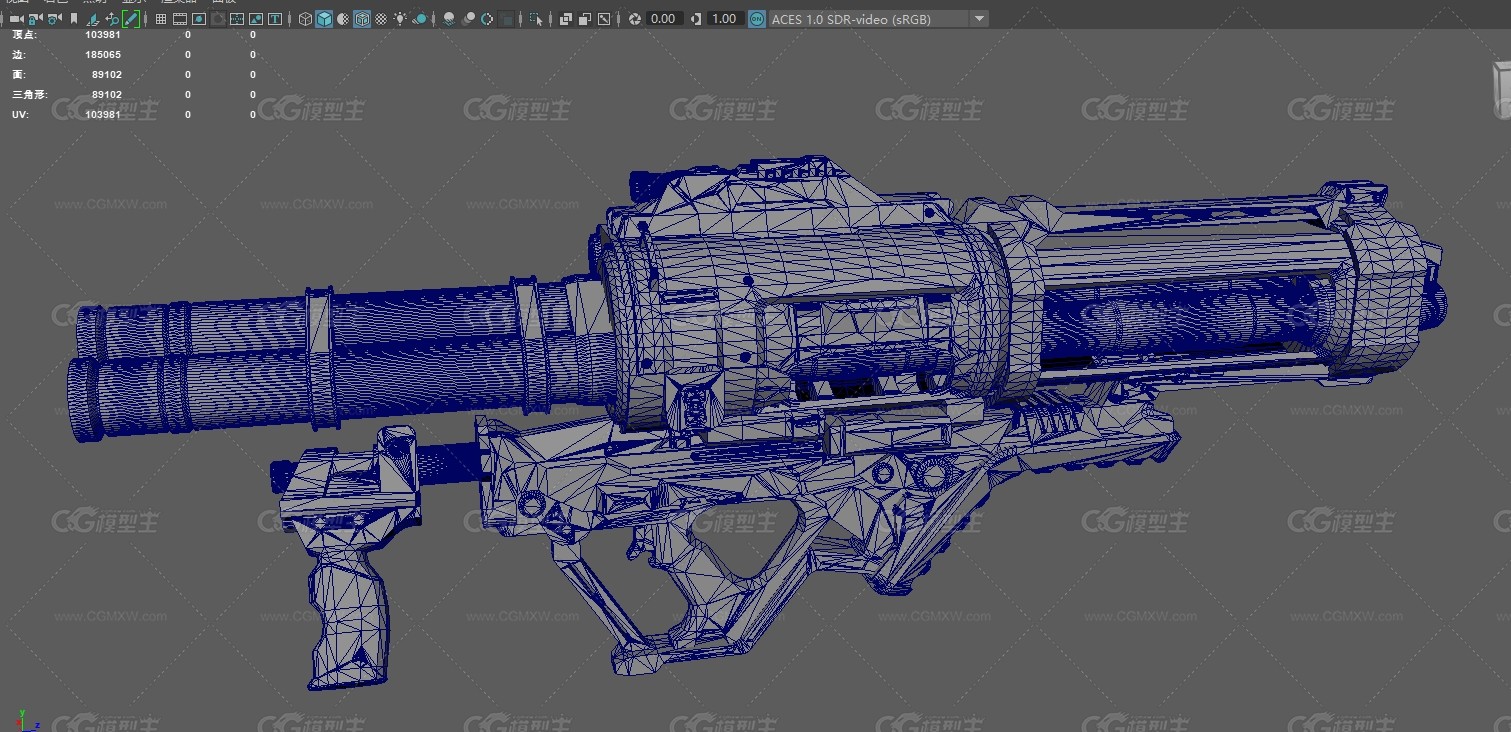This screenshot has height=732, width=1511.
Task: Click the Select Camera icon
Action: (x=17, y=19)
